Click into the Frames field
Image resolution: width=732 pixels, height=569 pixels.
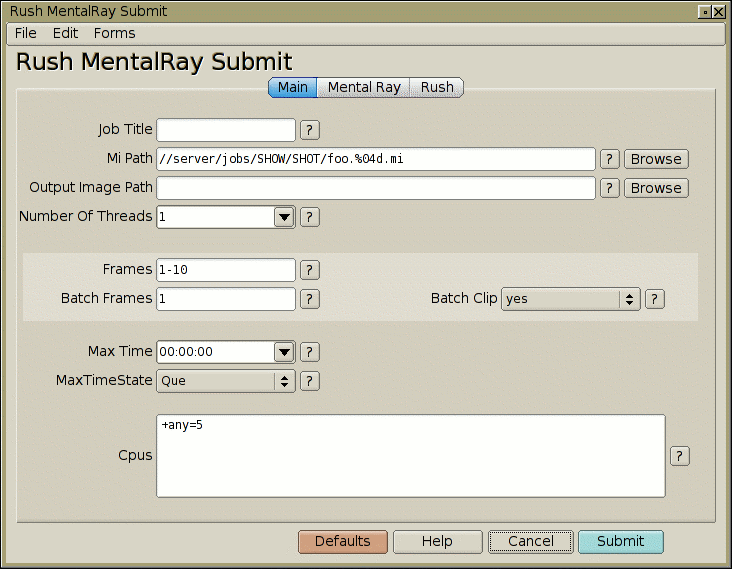pos(226,270)
